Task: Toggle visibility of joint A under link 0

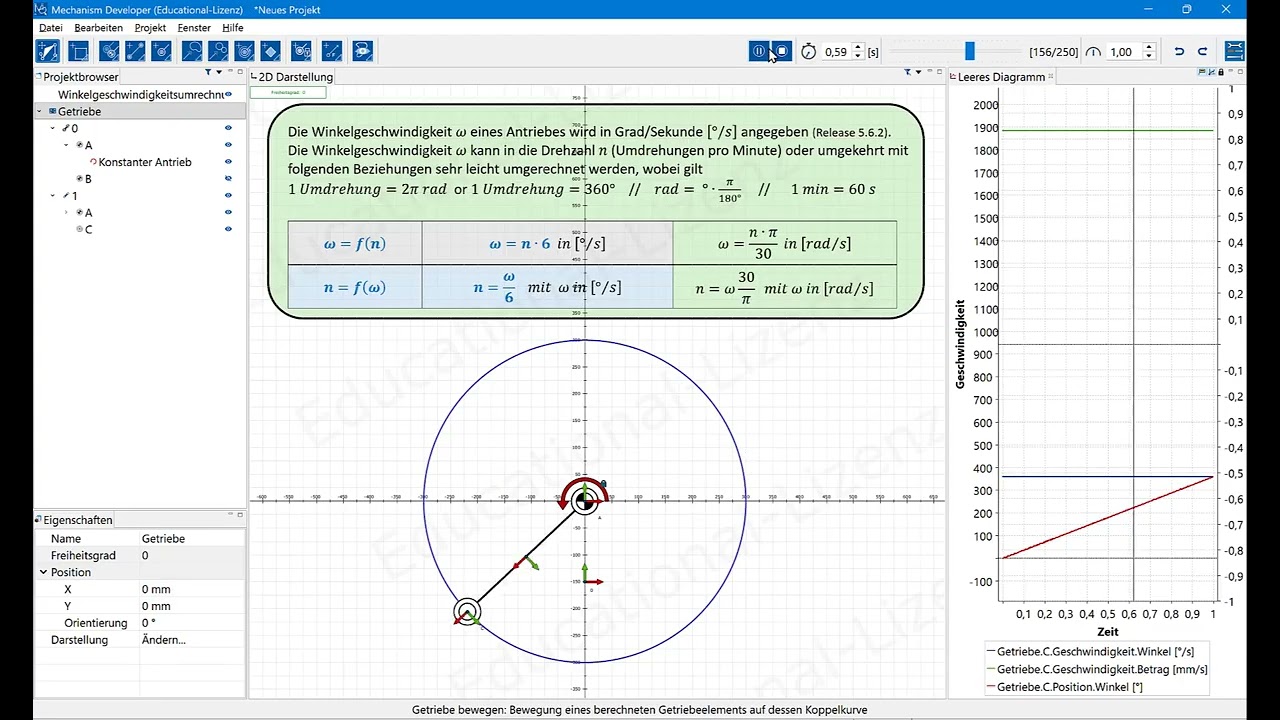Action: pyautogui.click(x=228, y=145)
